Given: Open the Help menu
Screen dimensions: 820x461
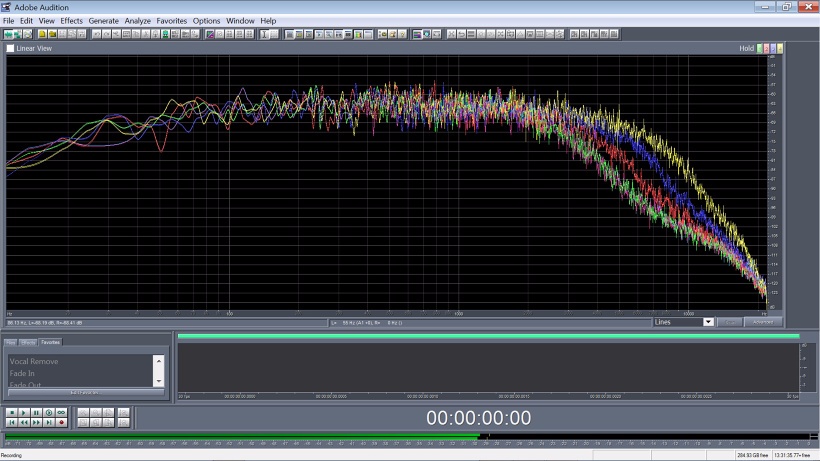Looking at the screenshot, I should (268, 21).
